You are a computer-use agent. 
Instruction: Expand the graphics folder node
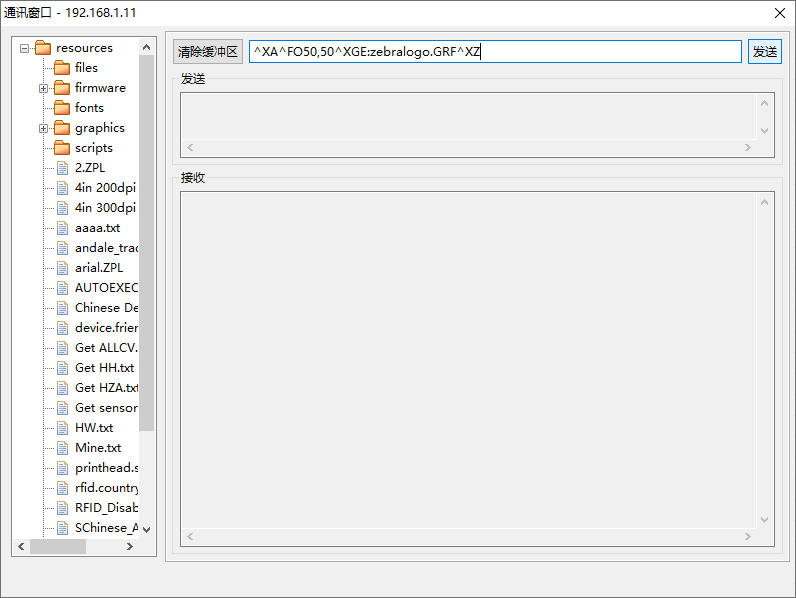click(x=44, y=128)
